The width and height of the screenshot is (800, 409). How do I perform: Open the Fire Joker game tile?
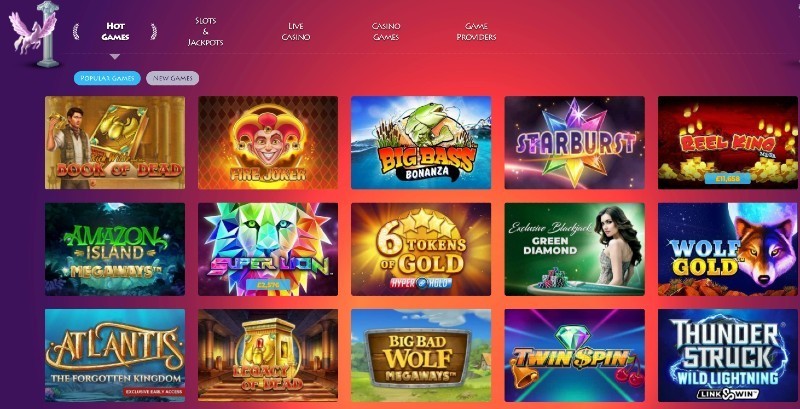coord(268,143)
